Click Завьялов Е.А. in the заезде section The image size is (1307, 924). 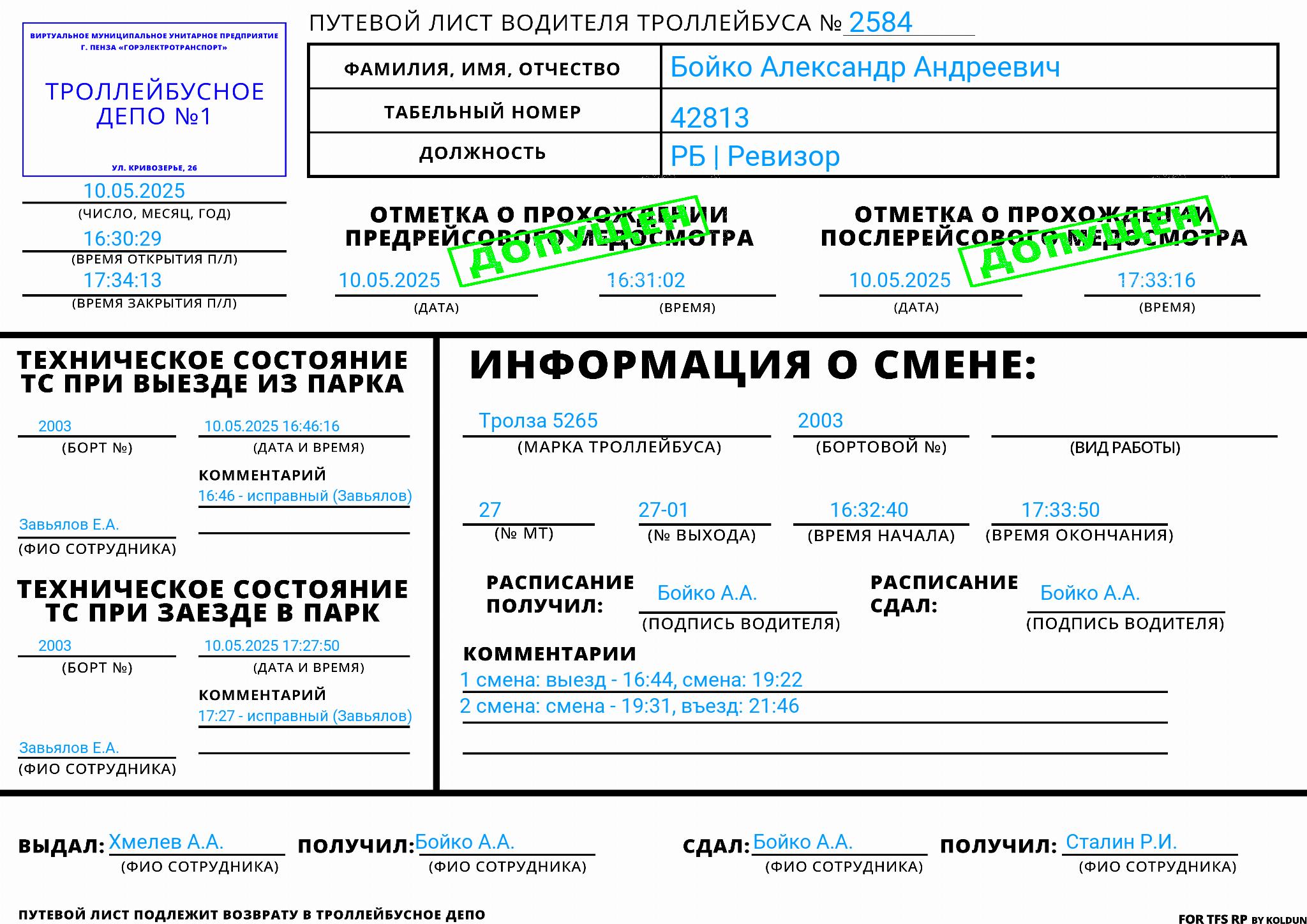tap(69, 748)
